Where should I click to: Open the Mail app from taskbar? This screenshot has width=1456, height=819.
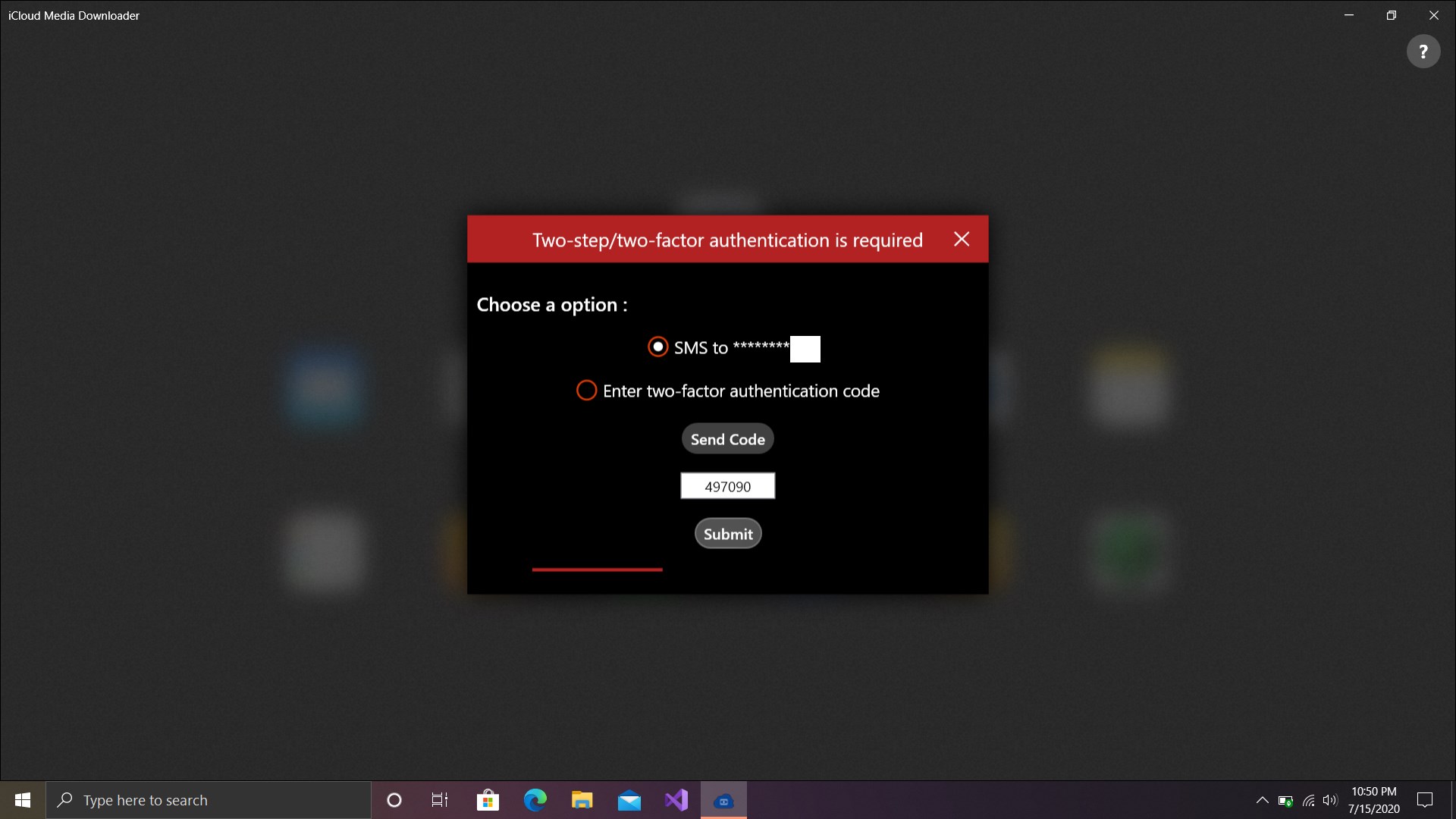[x=629, y=800]
